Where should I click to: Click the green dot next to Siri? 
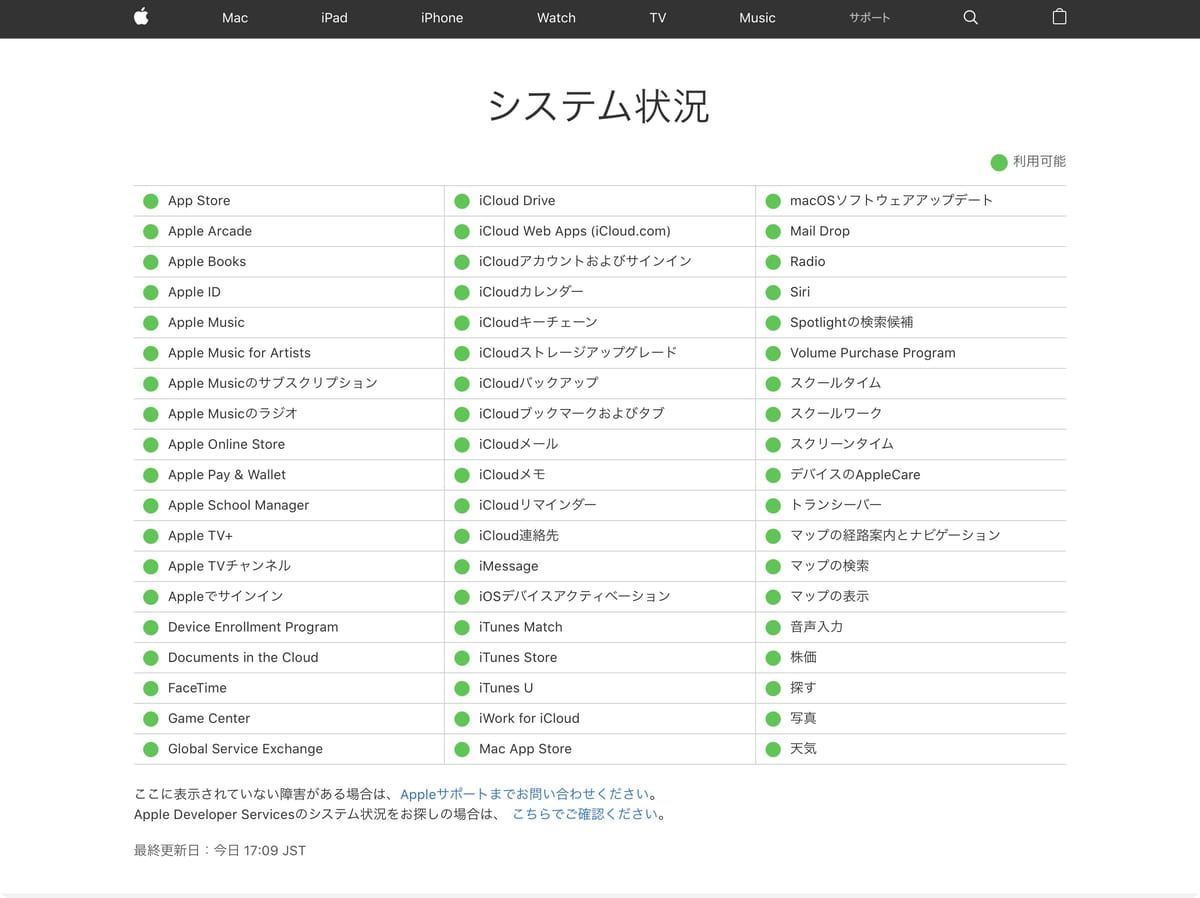[x=772, y=293]
